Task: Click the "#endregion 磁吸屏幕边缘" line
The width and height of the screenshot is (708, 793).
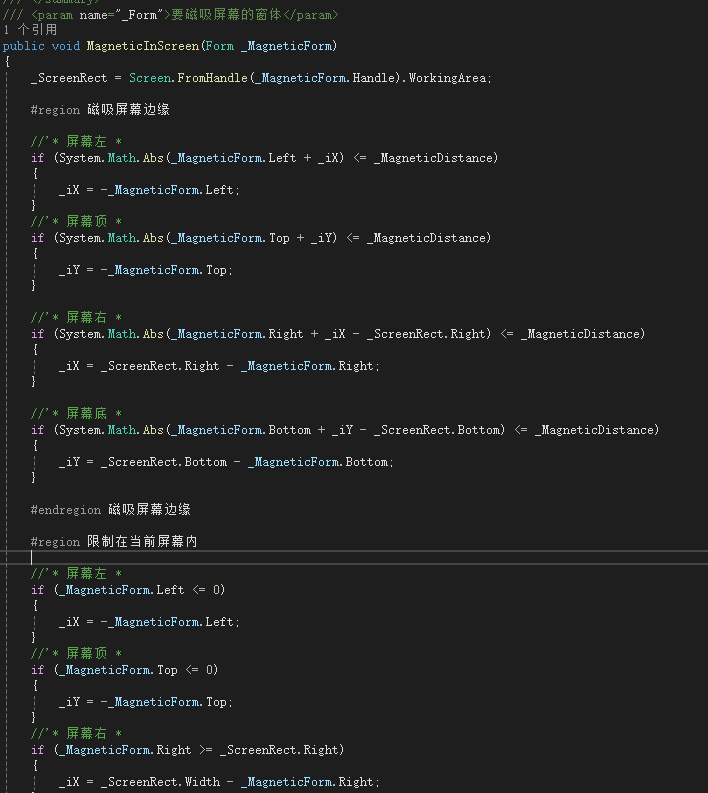Action: click(x=110, y=510)
